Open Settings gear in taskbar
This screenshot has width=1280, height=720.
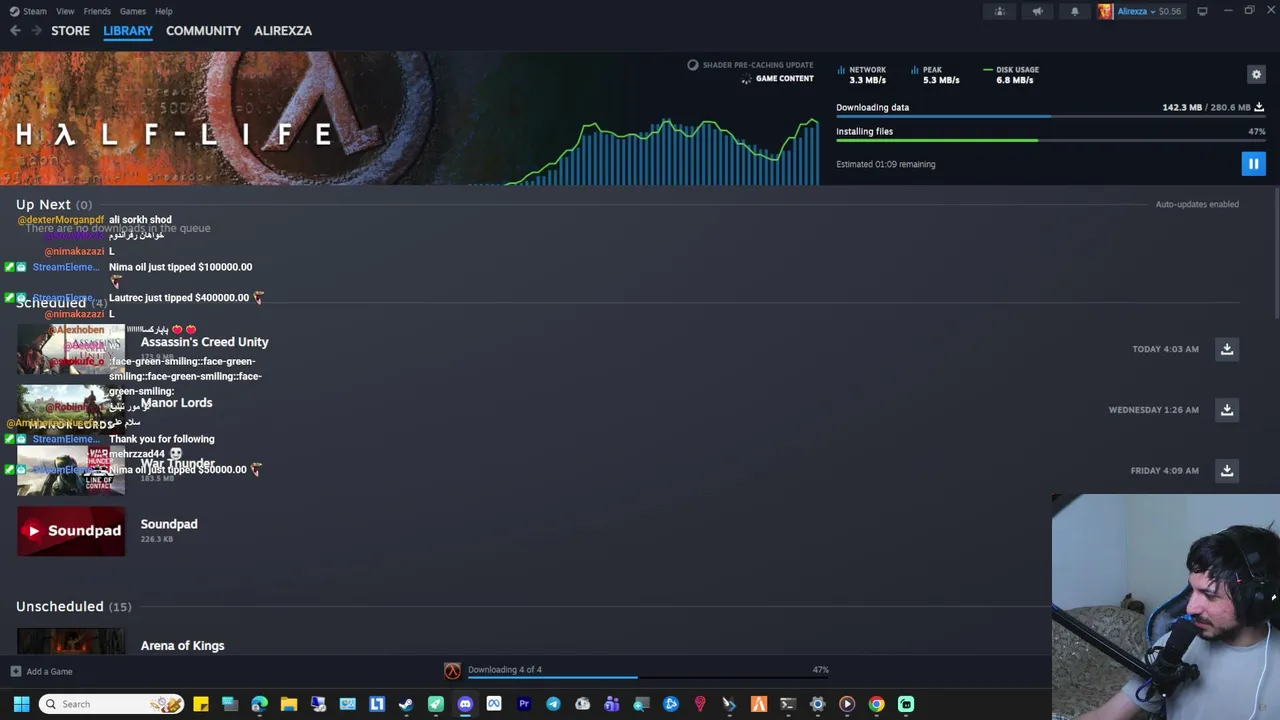[817, 704]
